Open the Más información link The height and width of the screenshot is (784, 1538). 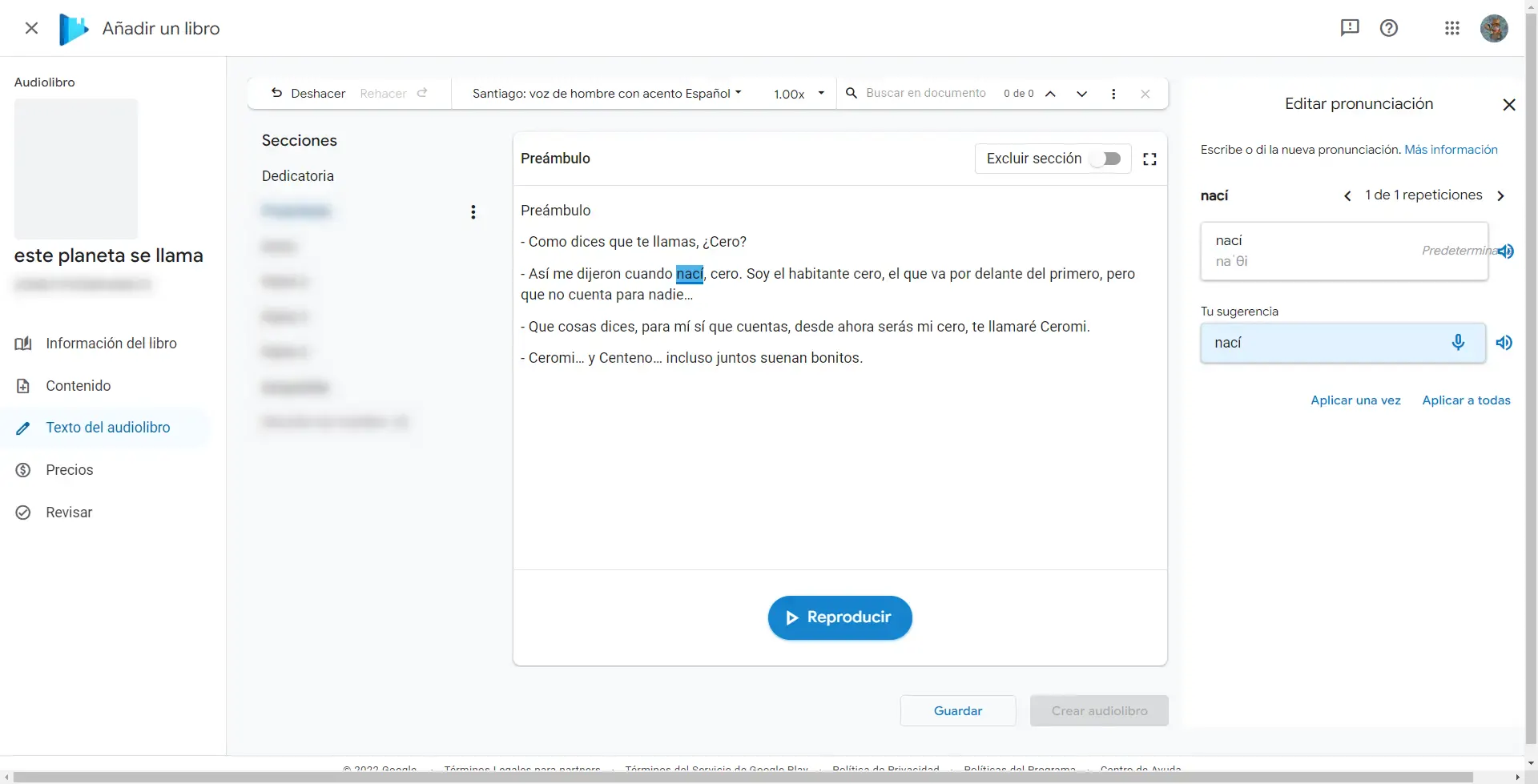(x=1451, y=150)
